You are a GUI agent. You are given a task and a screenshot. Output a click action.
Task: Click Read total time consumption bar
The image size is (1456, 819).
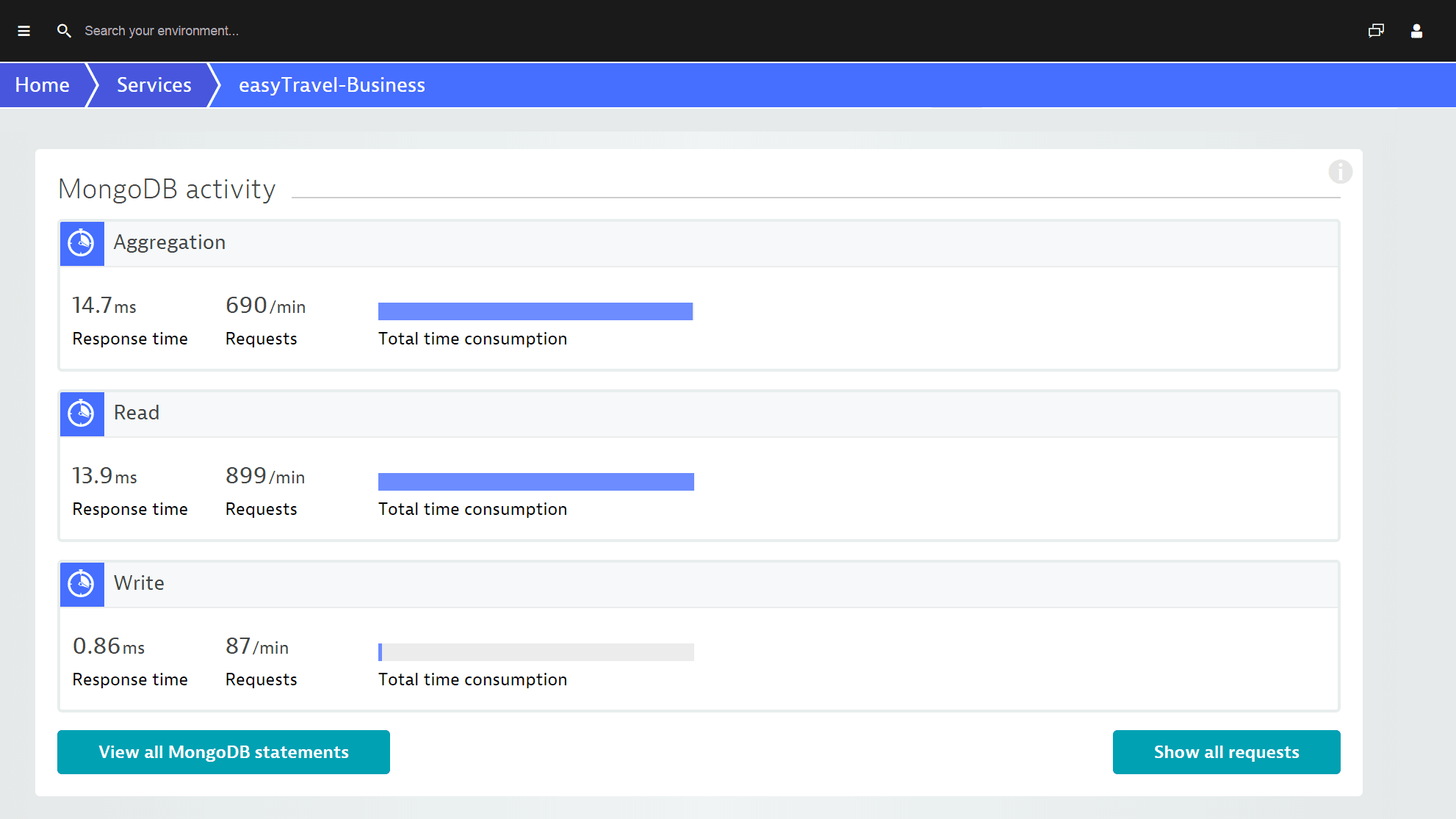coord(536,482)
